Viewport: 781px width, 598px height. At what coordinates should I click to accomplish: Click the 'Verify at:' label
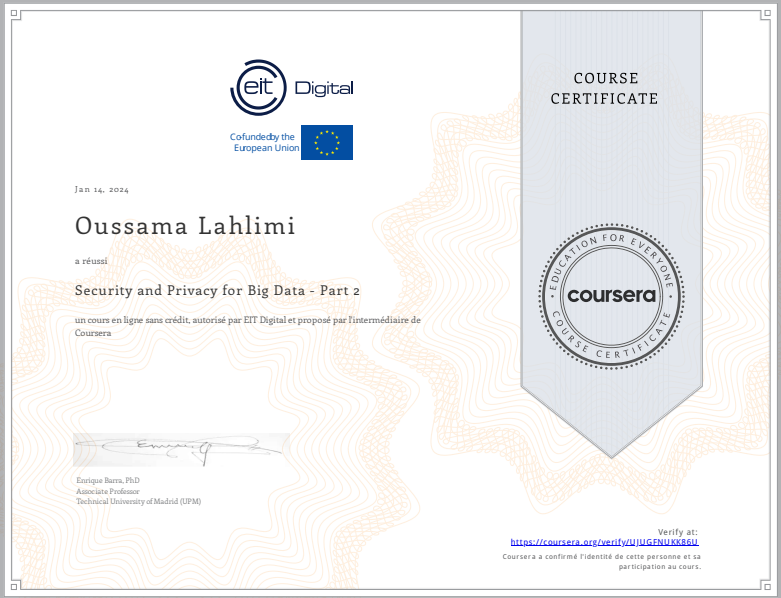677,532
